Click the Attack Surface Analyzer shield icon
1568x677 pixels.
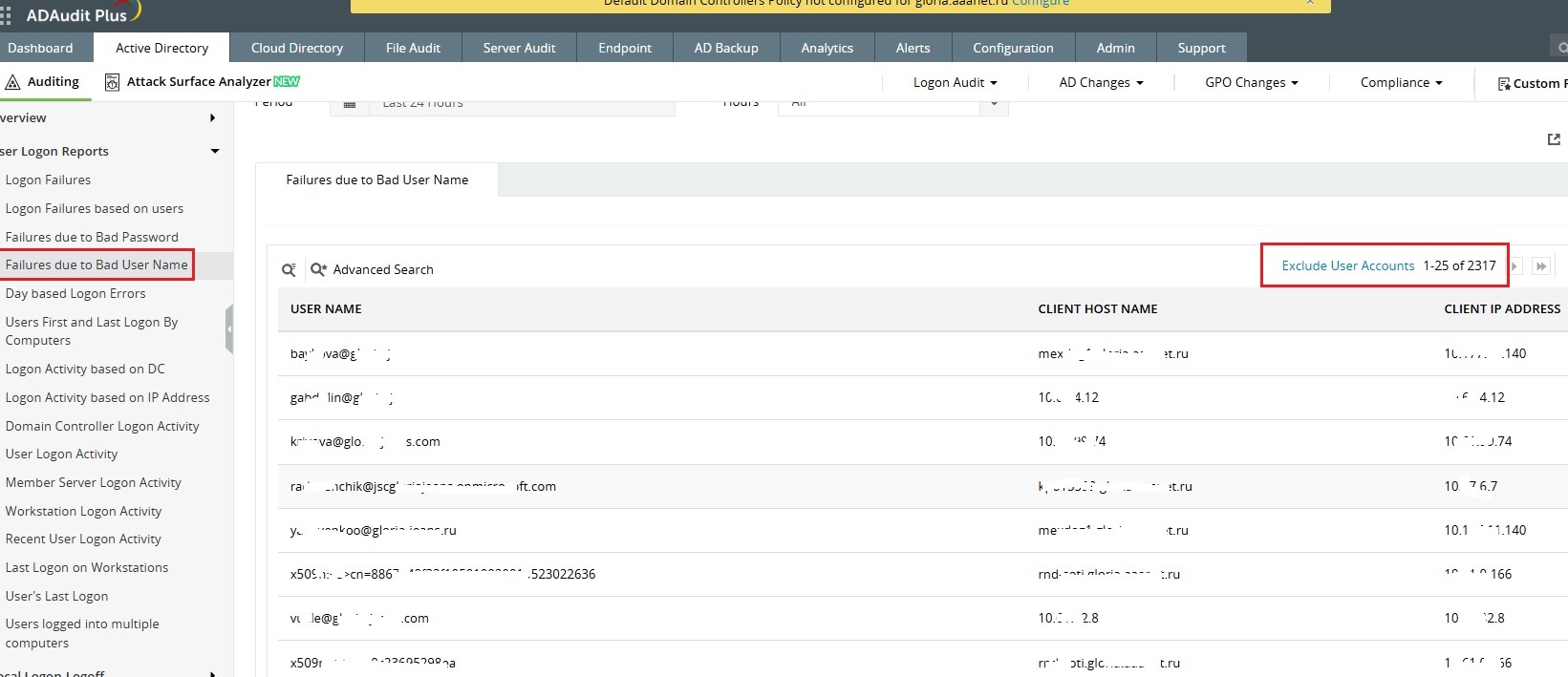coord(112,82)
